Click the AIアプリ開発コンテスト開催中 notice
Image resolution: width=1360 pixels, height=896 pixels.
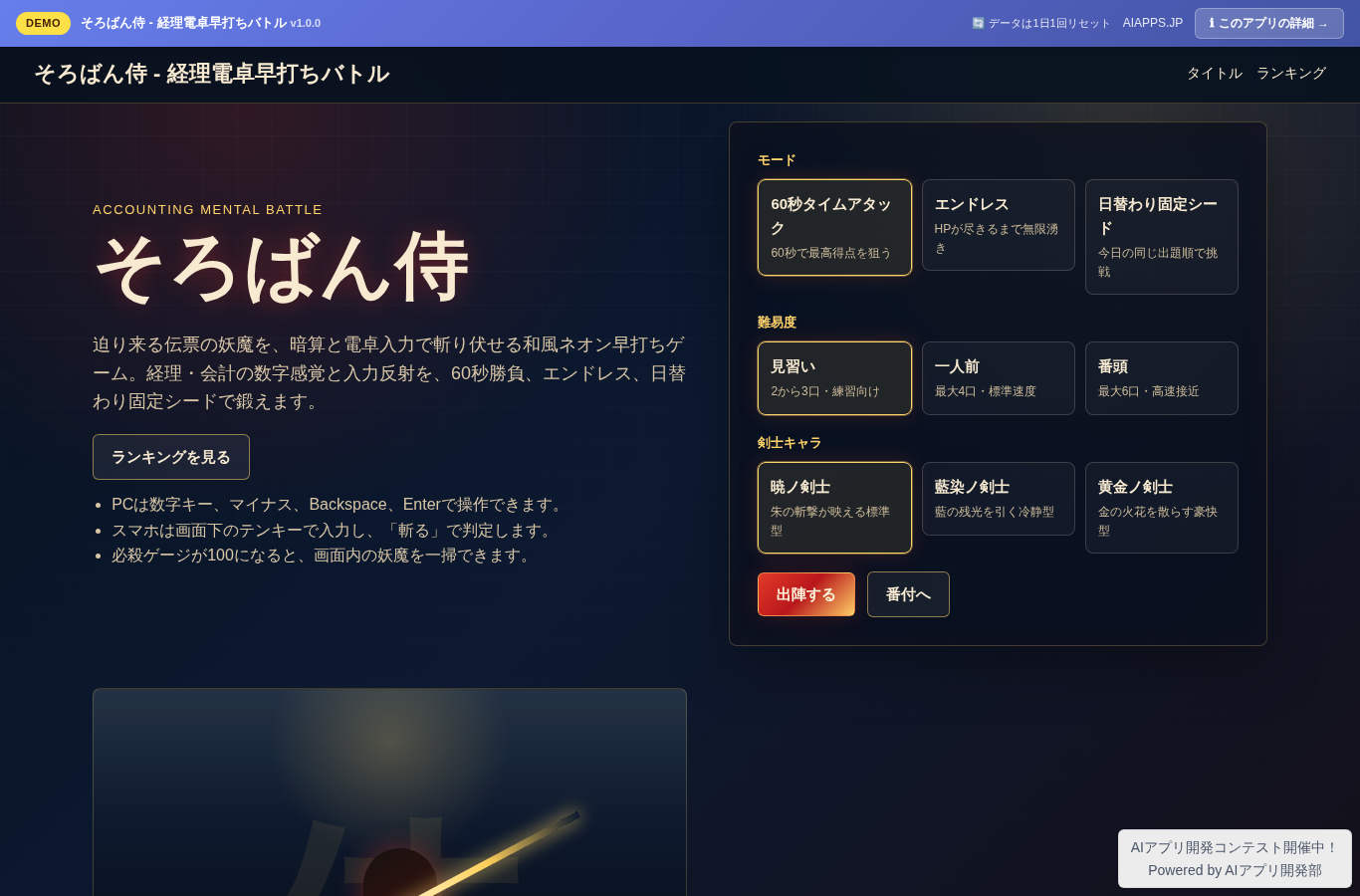click(1235, 847)
